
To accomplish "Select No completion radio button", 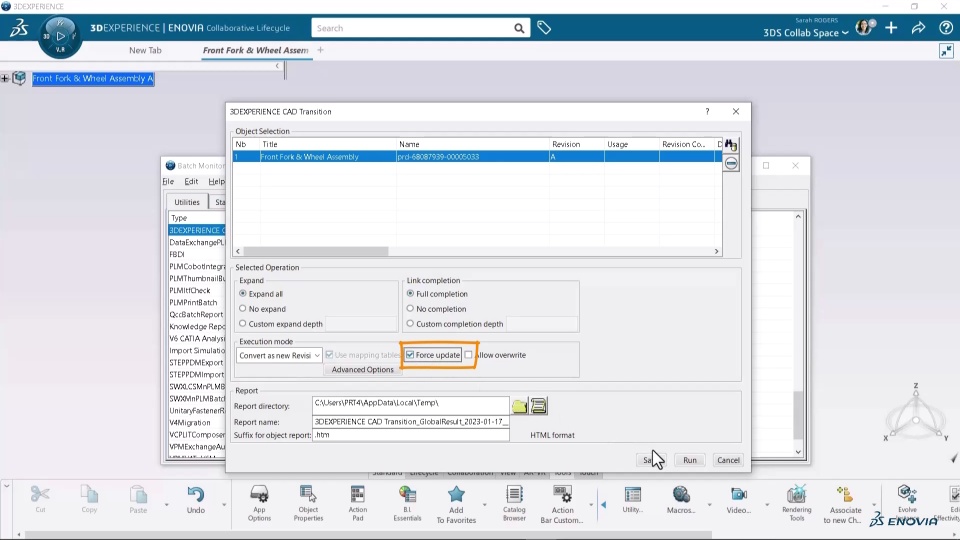I will point(410,309).
